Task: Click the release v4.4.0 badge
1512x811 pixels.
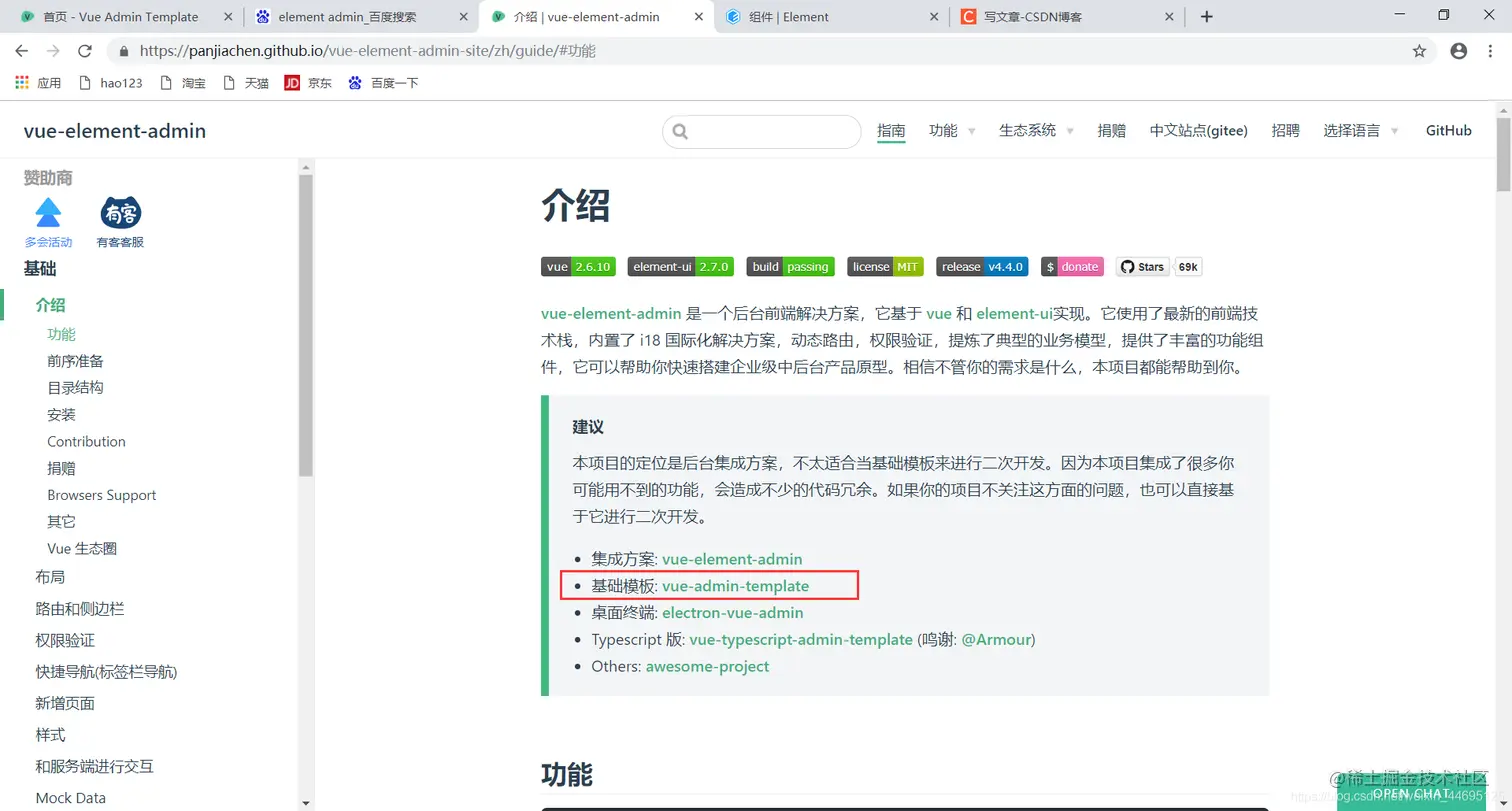Action: coord(982,267)
